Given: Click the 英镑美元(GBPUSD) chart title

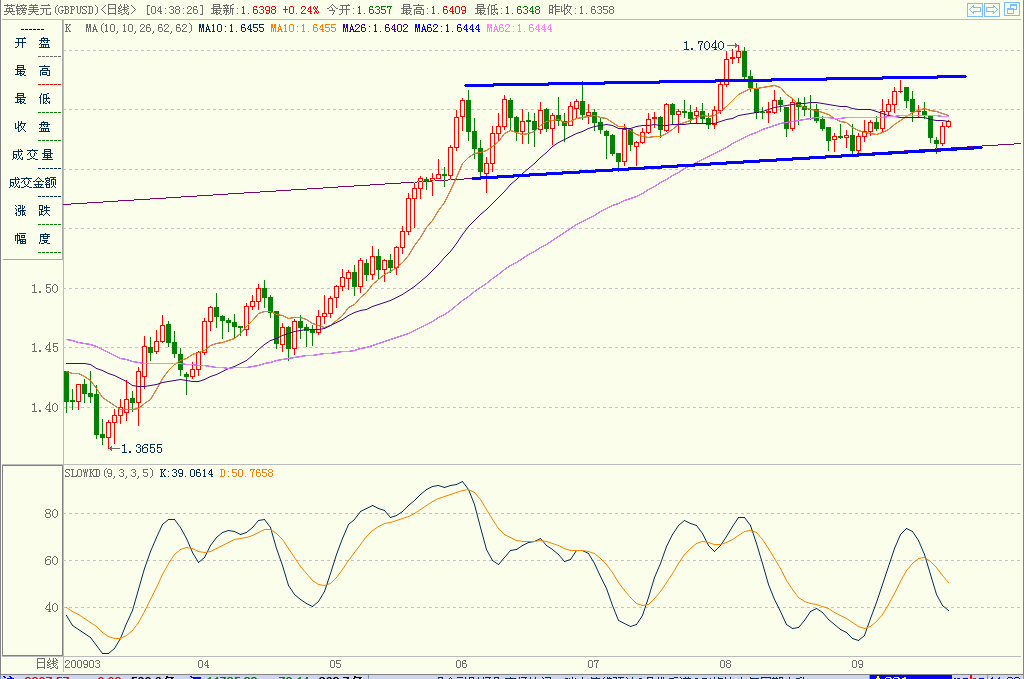Looking at the screenshot, I should pos(51,10).
